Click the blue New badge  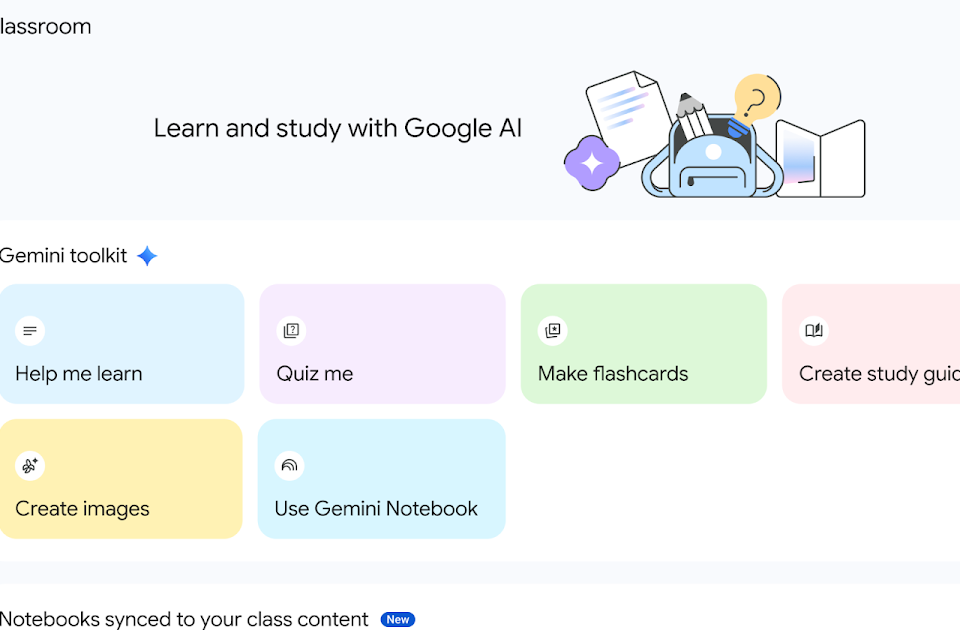pos(398,620)
